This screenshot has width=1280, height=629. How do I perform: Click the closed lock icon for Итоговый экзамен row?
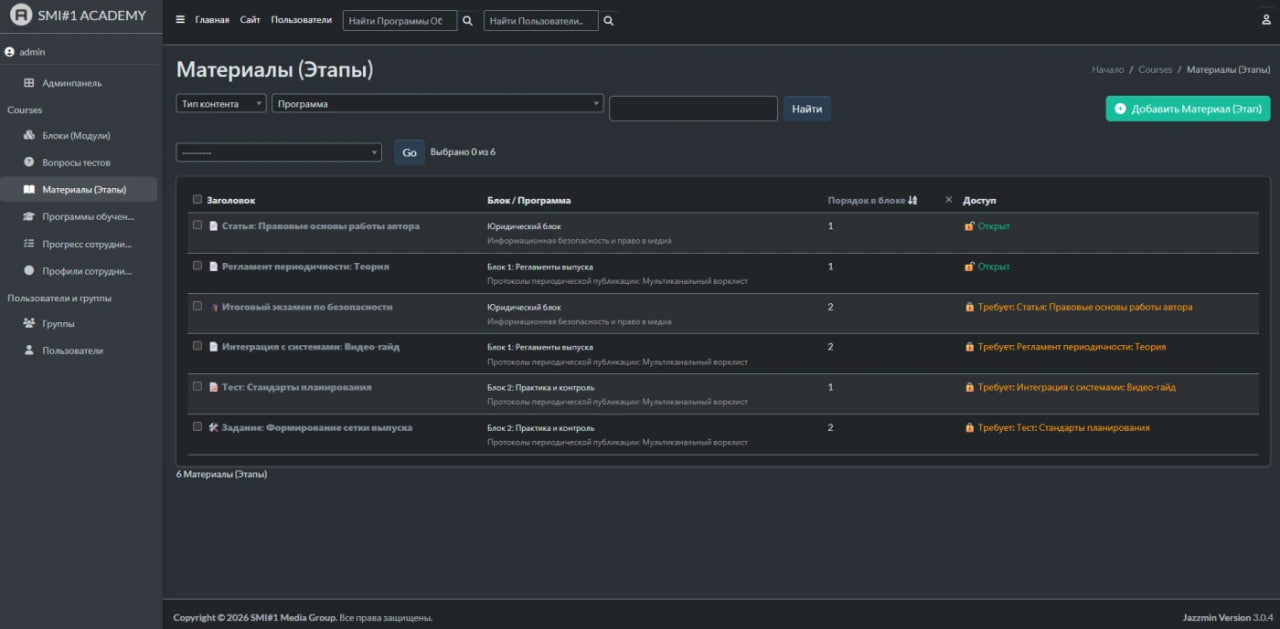969,307
